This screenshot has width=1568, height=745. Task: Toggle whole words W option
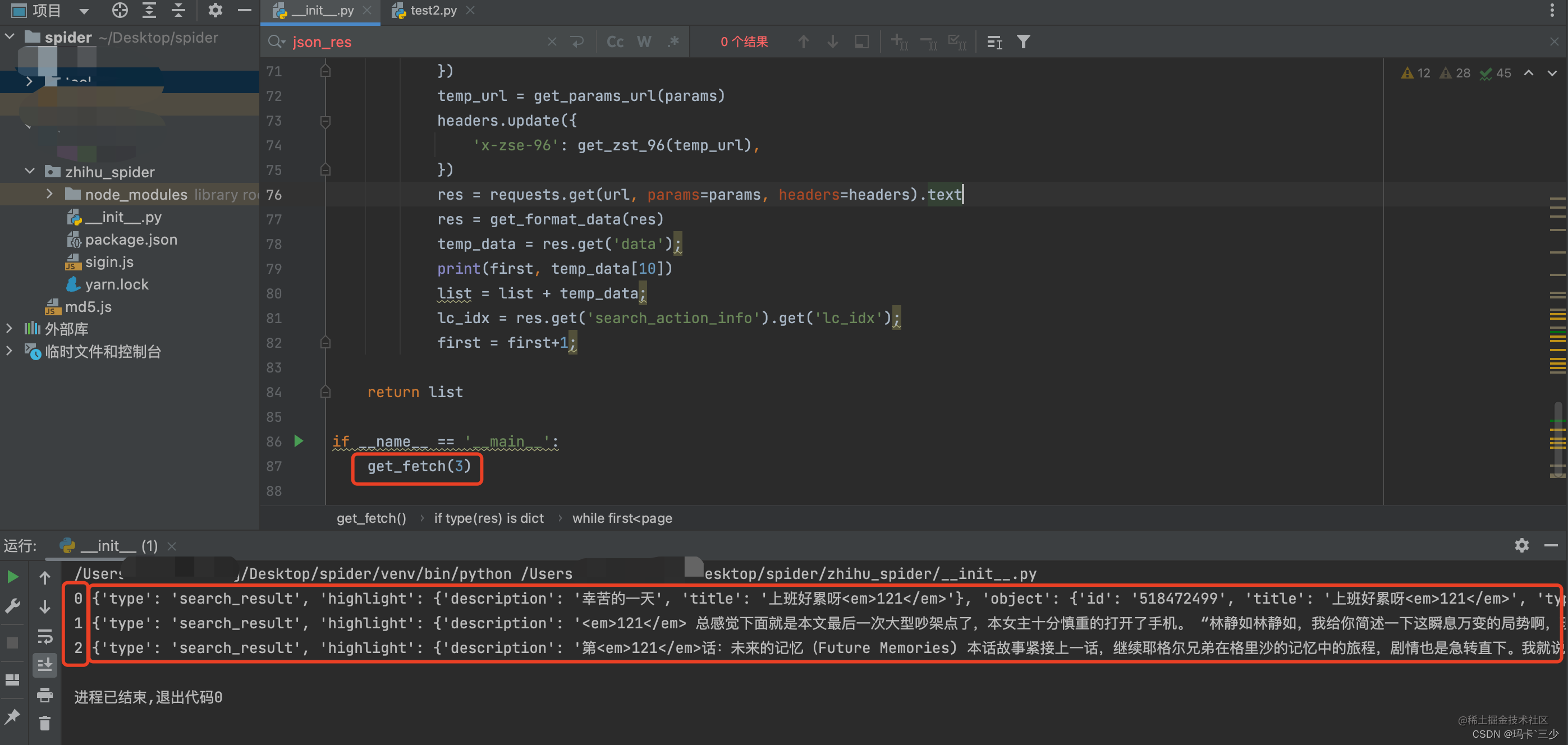tap(644, 42)
